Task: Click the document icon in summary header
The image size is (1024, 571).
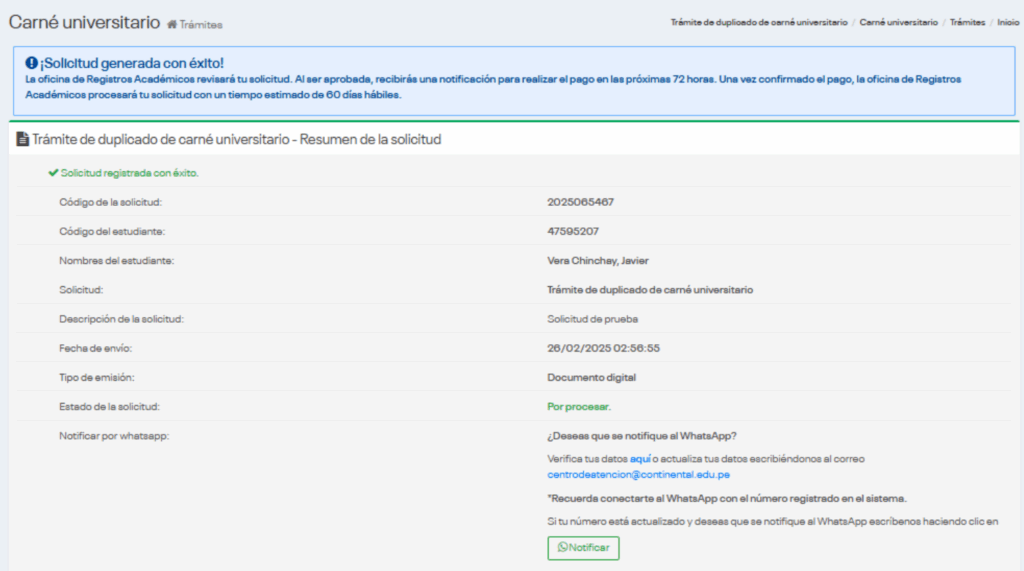Action: click(x=22, y=140)
